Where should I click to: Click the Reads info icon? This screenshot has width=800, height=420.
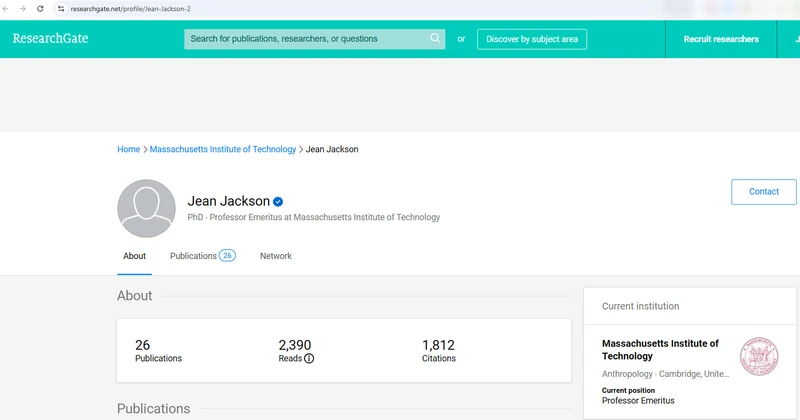tap(309, 359)
